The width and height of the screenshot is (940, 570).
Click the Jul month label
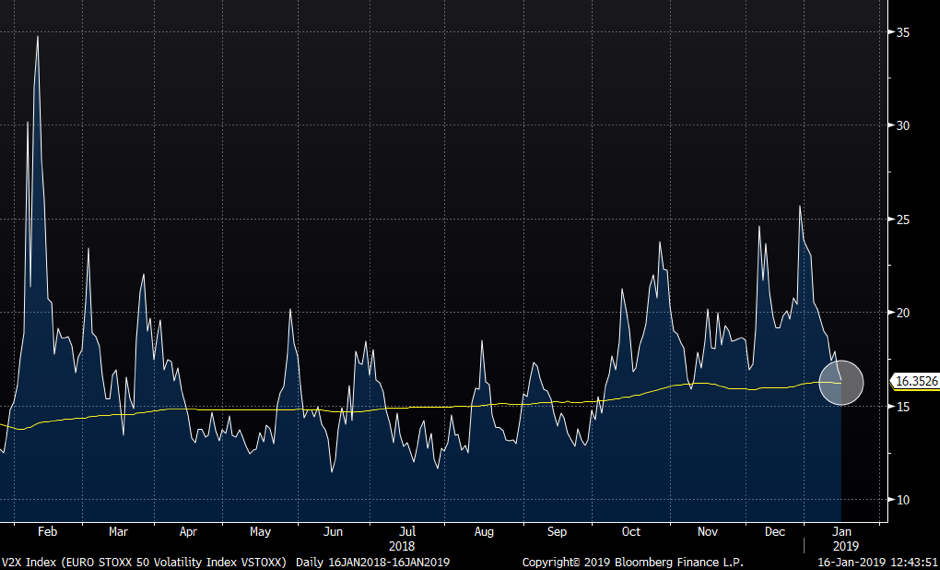pos(407,532)
